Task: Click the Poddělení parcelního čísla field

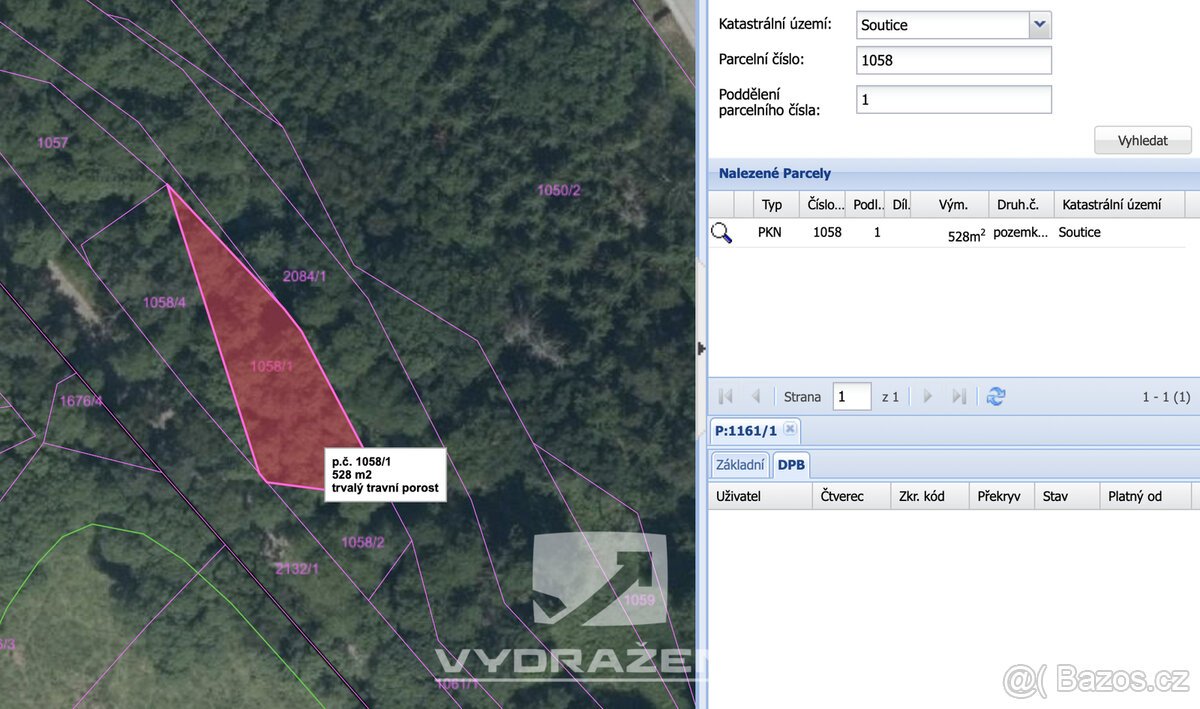Action: click(954, 100)
